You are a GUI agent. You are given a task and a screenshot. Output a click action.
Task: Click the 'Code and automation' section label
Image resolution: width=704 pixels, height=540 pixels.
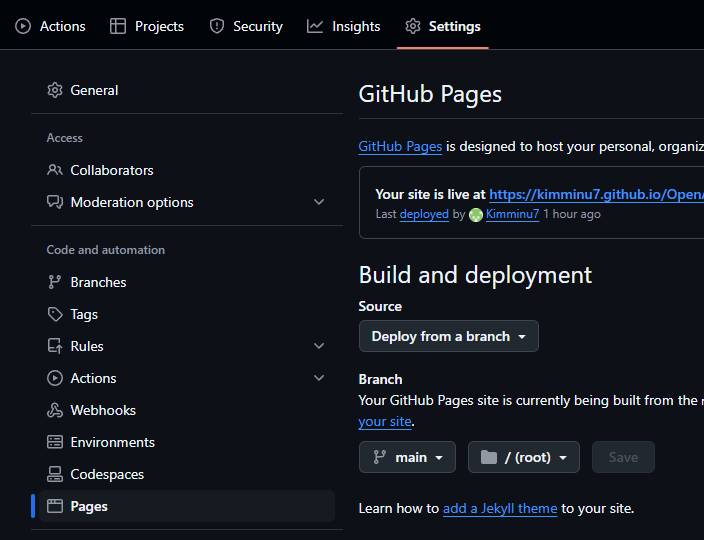[x=106, y=250]
